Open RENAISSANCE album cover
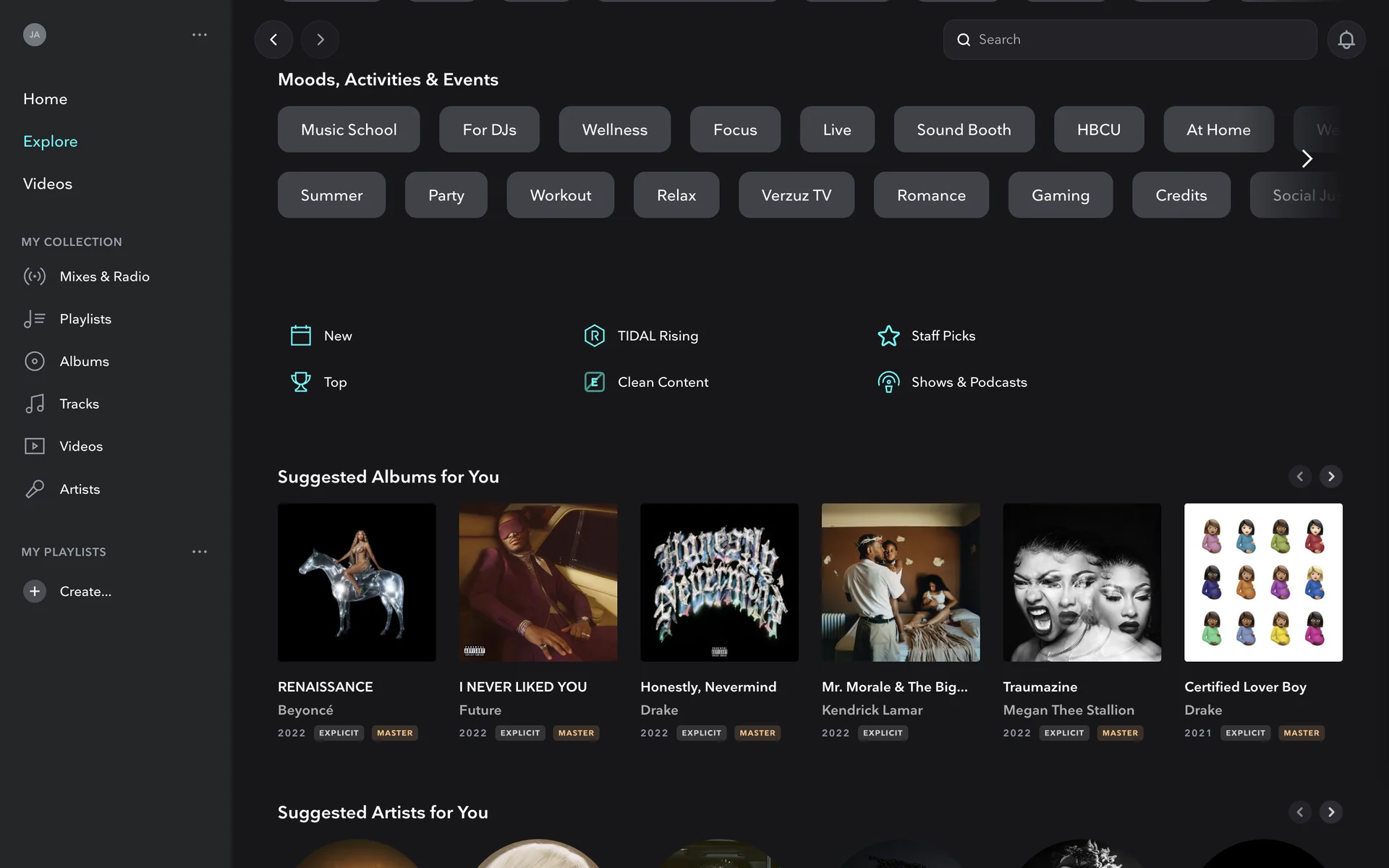 pyautogui.click(x=357, y=582)
